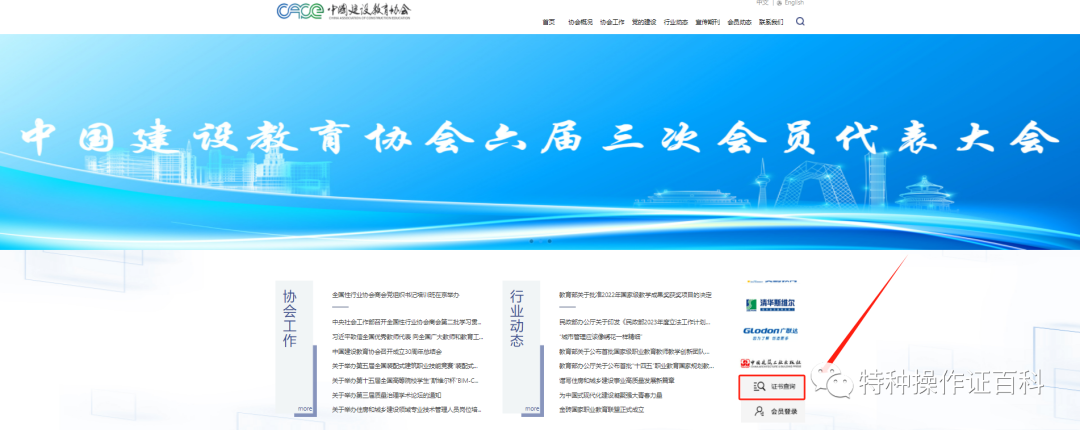Open notice starting 关于举办第十五届全国高等院校
Image resolution: width=1080 pixels, height=430 pixels.
(405, 380)
